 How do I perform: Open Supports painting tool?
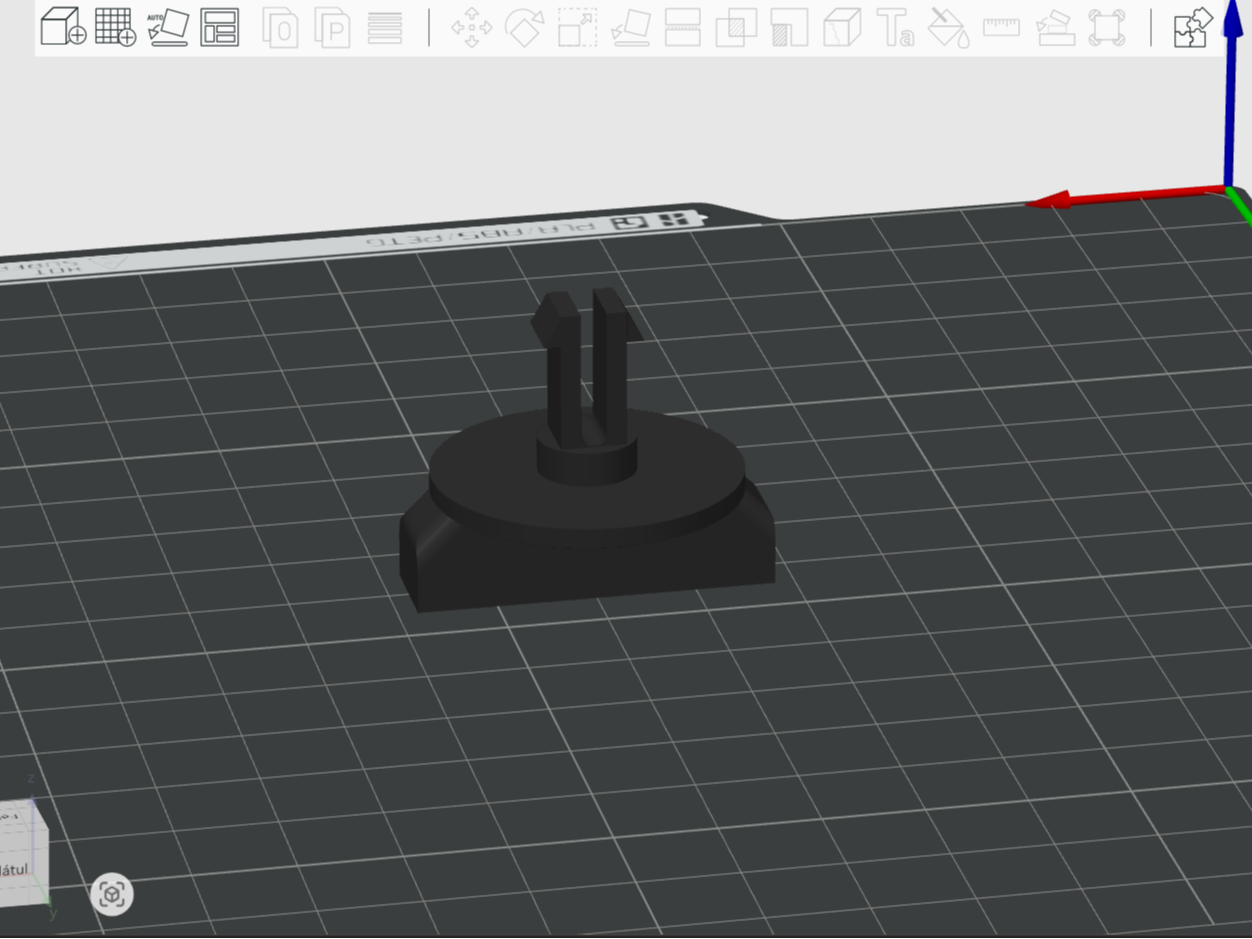[x=789, y=27]
